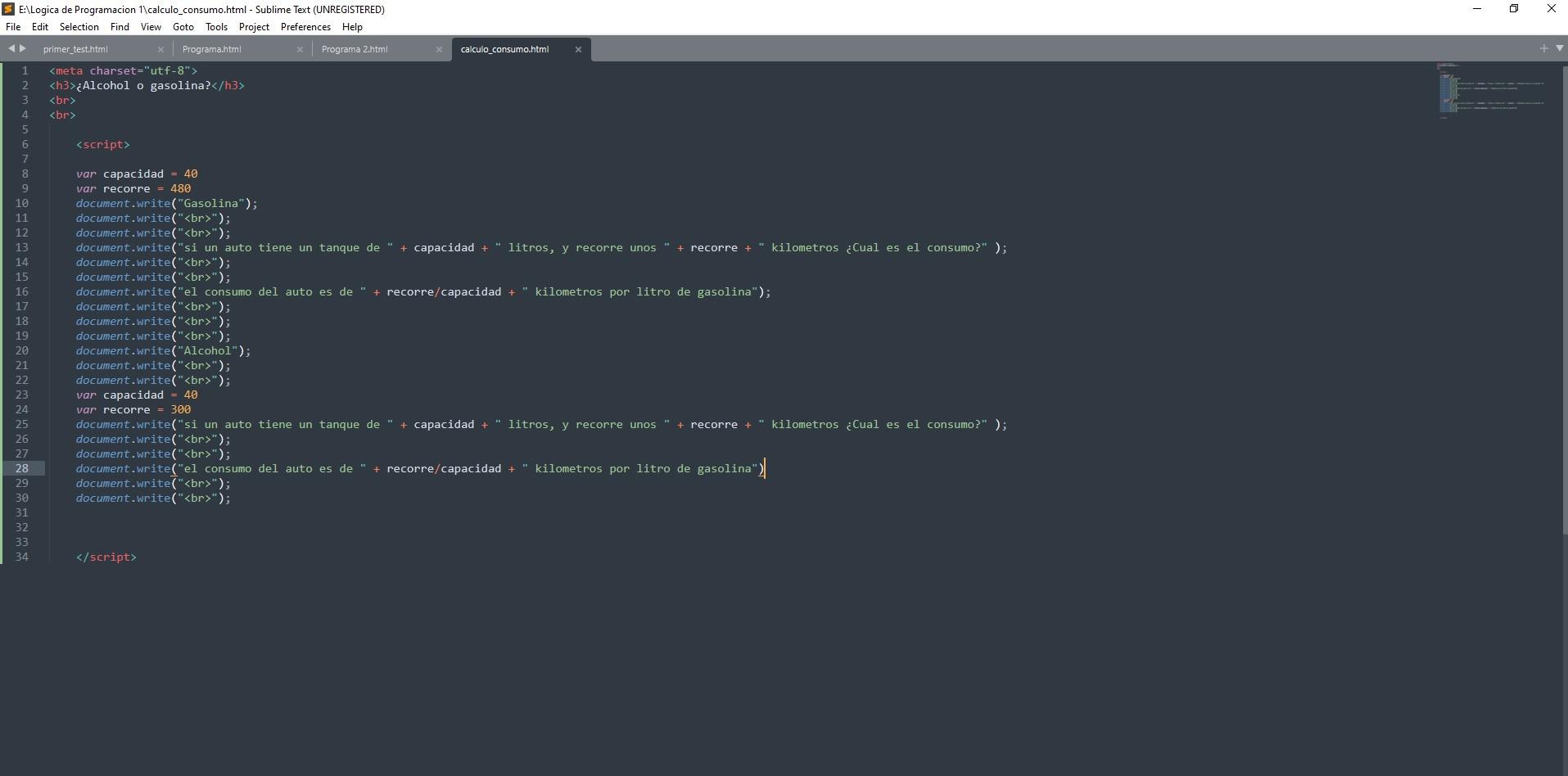Image resolution: width=1568 pixels, height=776 pixels.
Task: Click document.write("Gasolina") on line 10
Action: click(167, 203)
